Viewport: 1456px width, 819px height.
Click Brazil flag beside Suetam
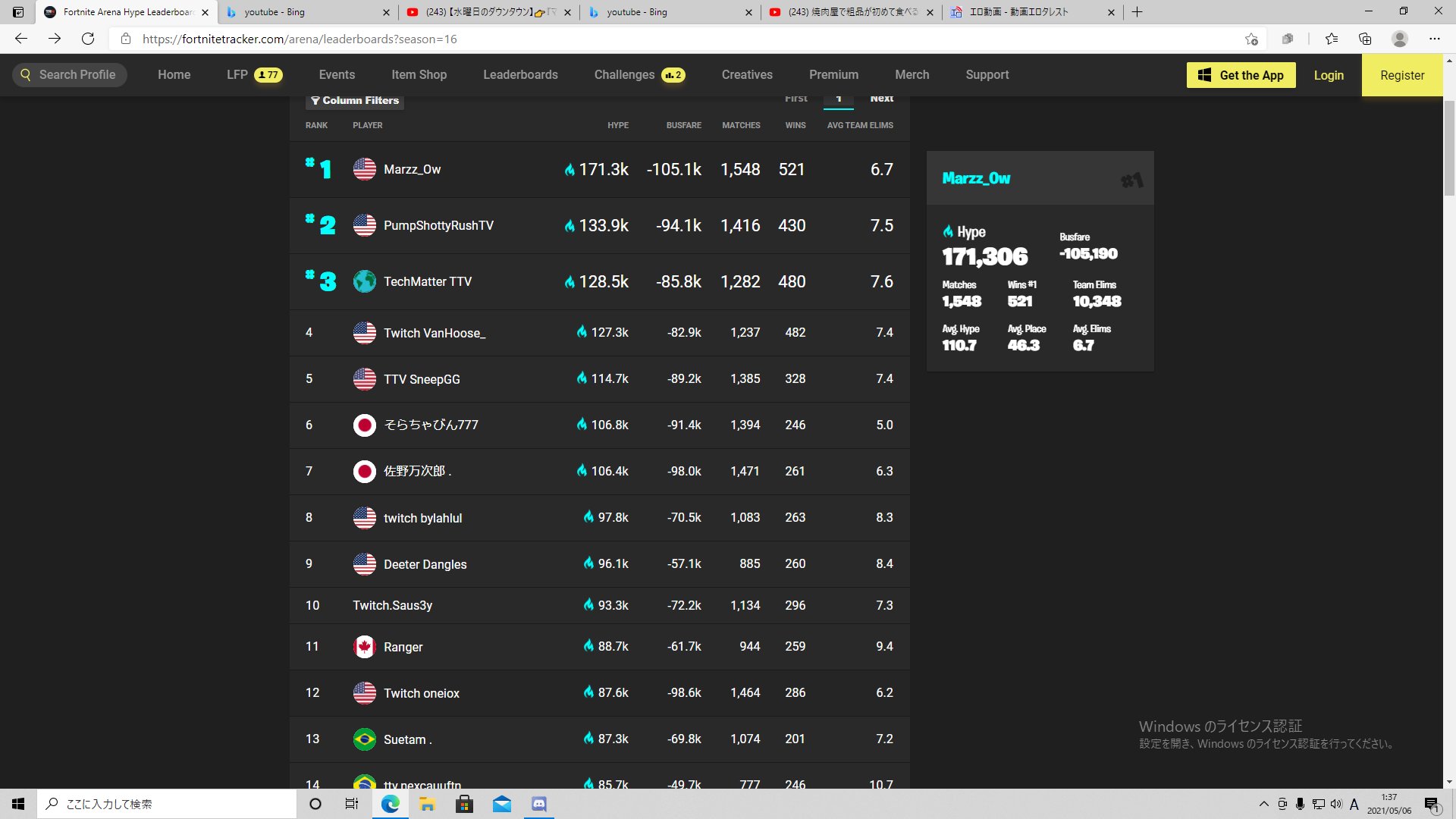tap(365, 739)
